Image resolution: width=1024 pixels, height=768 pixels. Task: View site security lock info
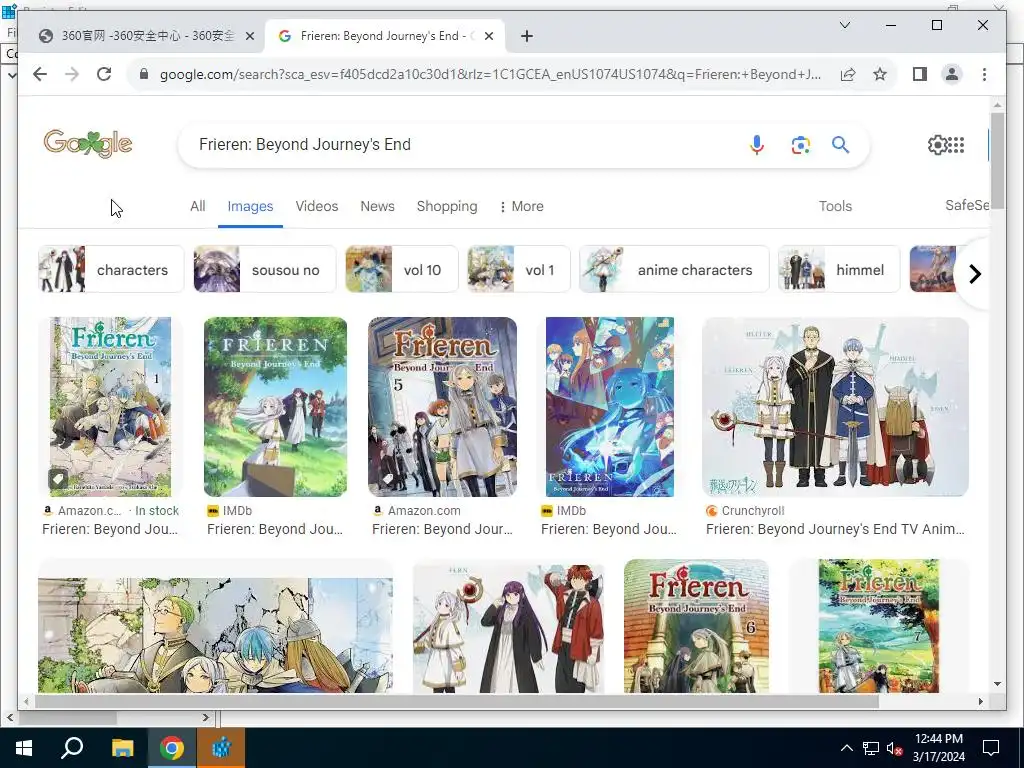(x=144, y=74)
